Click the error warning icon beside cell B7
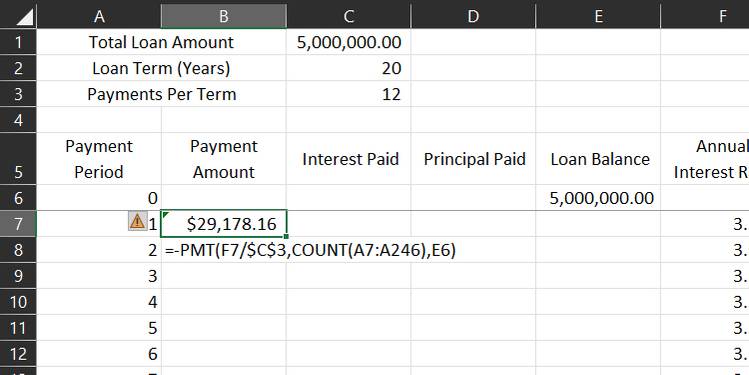 [137, 221]
